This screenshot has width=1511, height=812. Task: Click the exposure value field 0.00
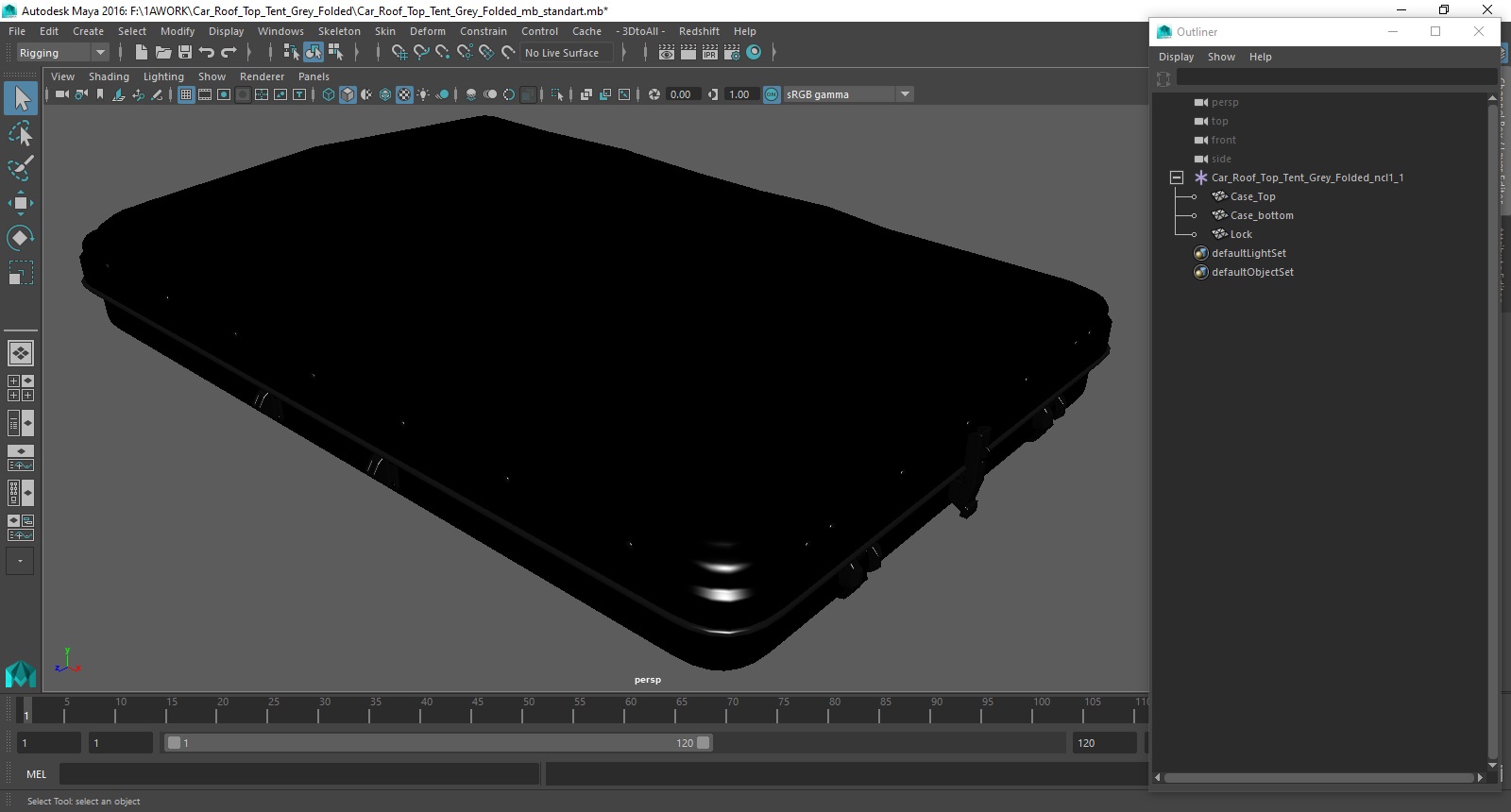[682, 94]
